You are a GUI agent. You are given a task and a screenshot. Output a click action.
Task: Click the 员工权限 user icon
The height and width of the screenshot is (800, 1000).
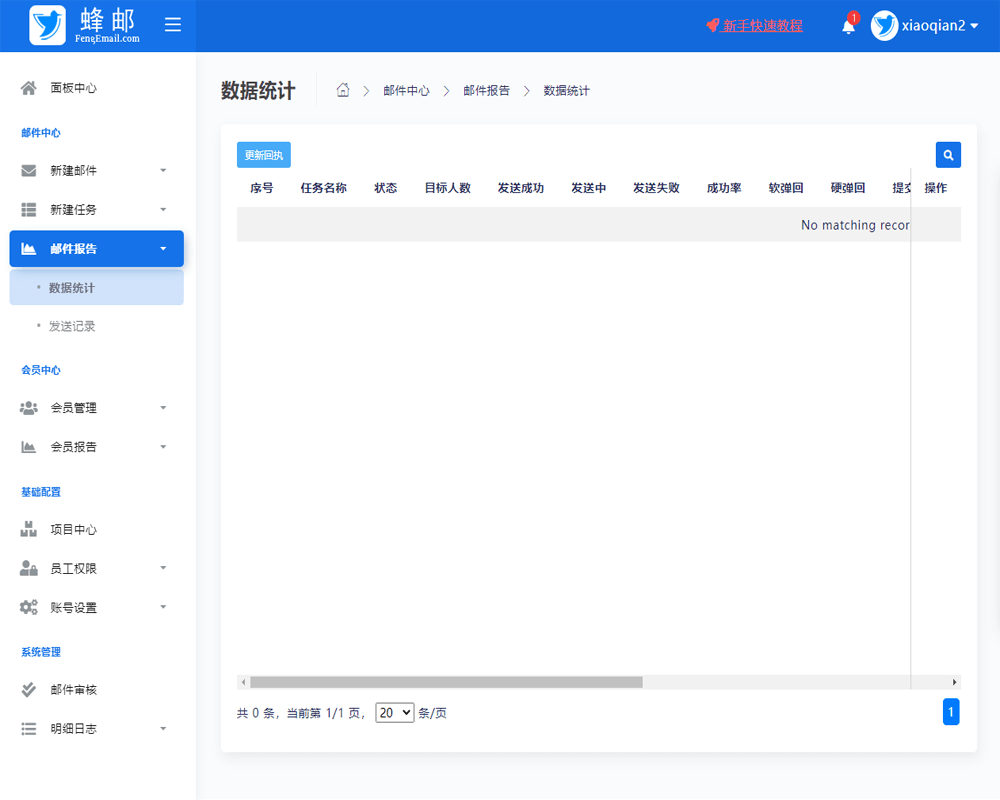click(30, 568)
